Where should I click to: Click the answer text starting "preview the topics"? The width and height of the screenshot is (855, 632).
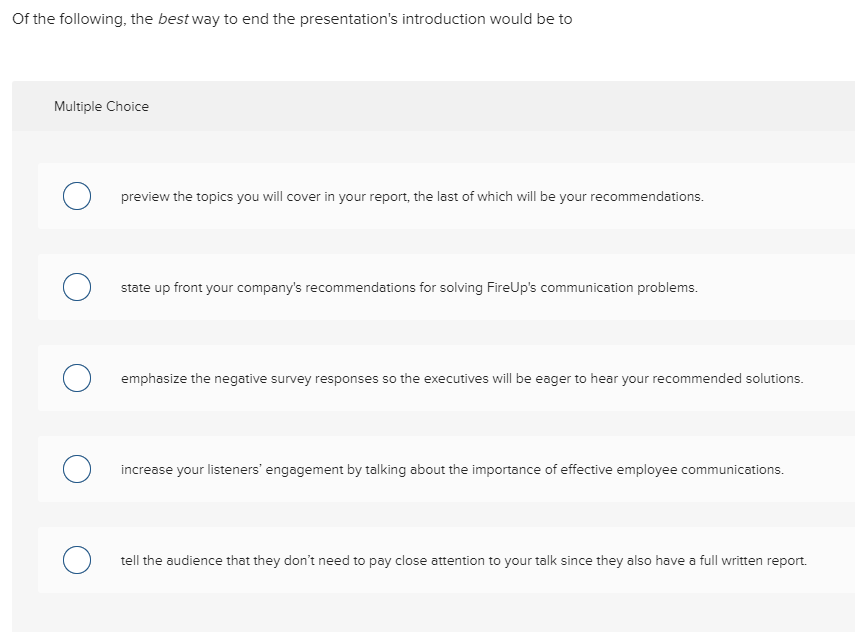pos(411,197)
